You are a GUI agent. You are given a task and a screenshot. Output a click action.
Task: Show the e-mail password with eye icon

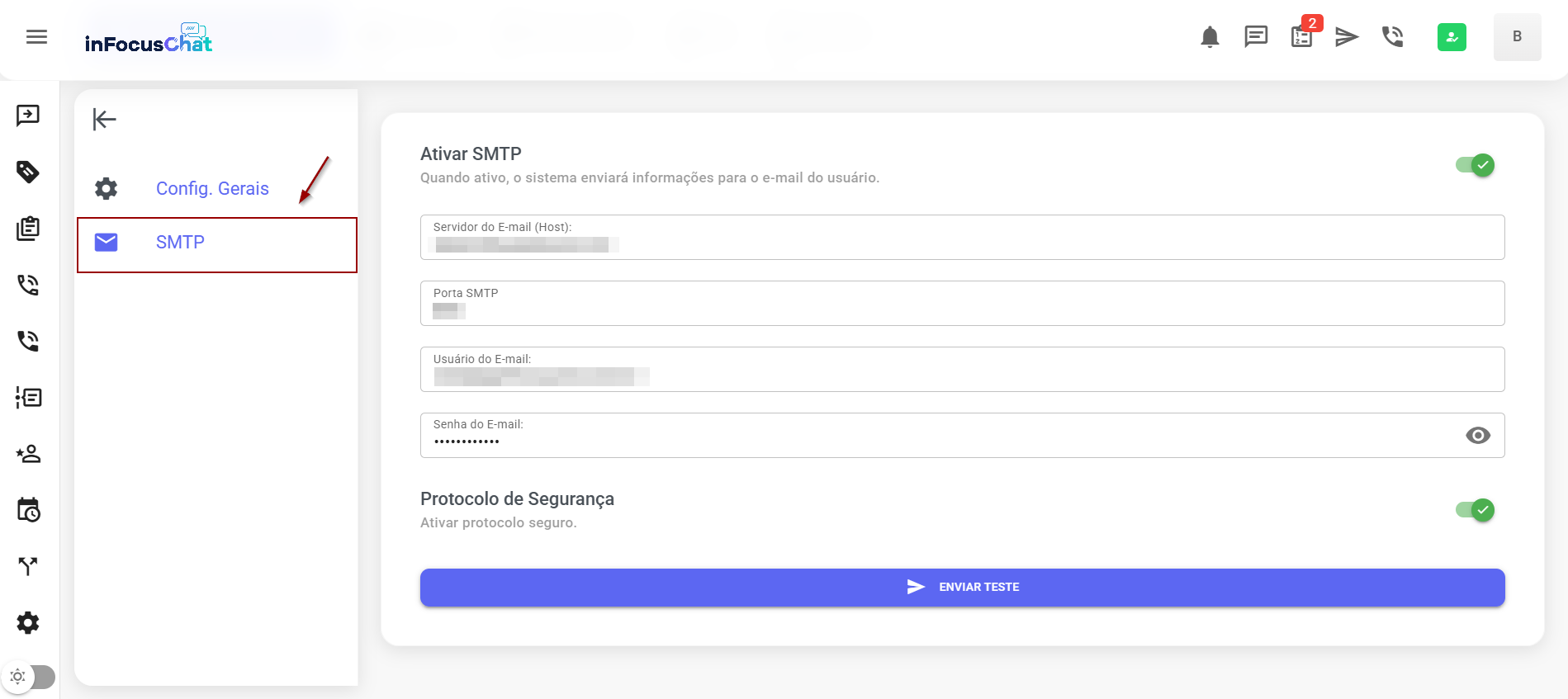(1478, 436)
